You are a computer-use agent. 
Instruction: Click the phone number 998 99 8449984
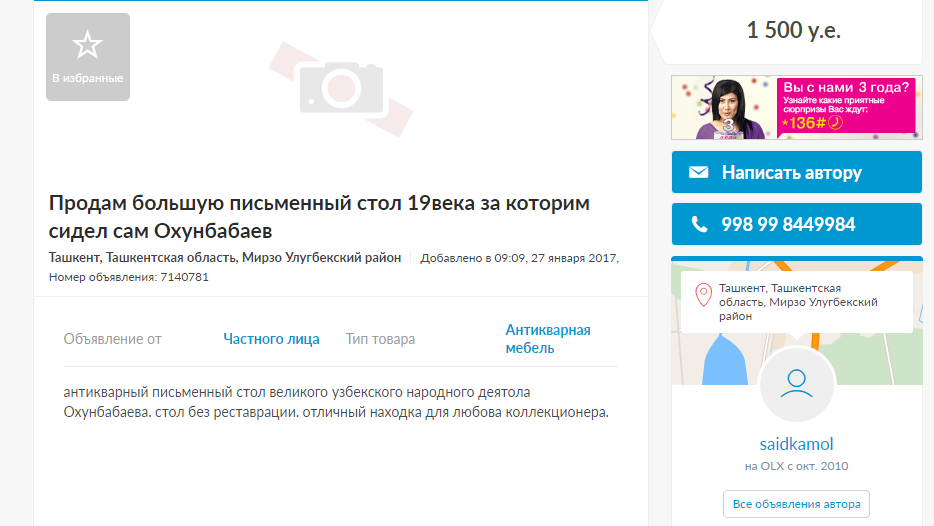[788, 224]
